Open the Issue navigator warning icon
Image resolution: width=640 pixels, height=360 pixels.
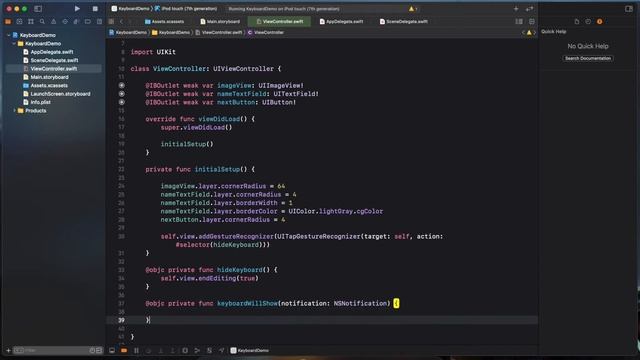coord(53,21)
